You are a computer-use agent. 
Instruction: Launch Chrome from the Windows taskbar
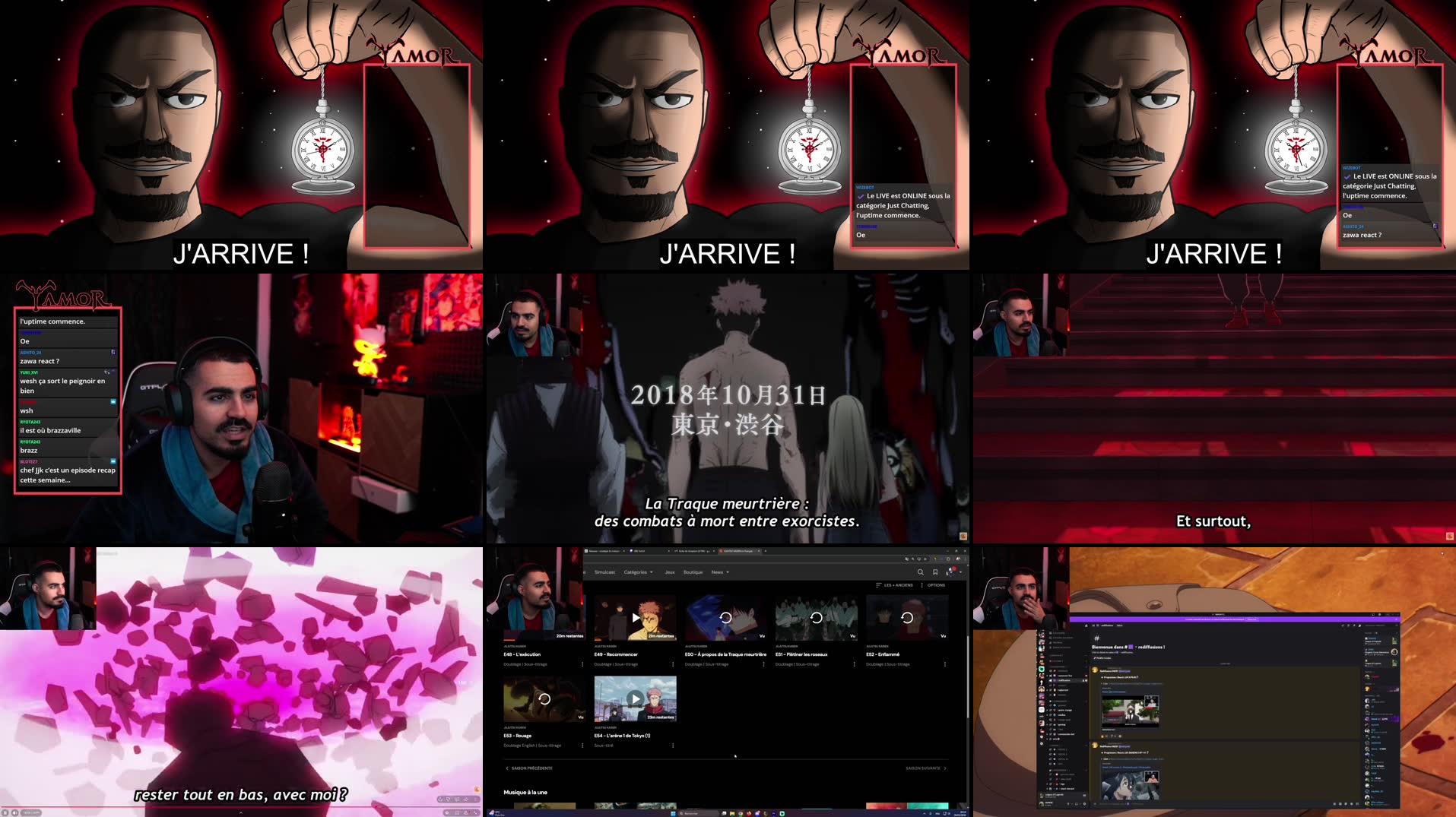click(740, 812)
